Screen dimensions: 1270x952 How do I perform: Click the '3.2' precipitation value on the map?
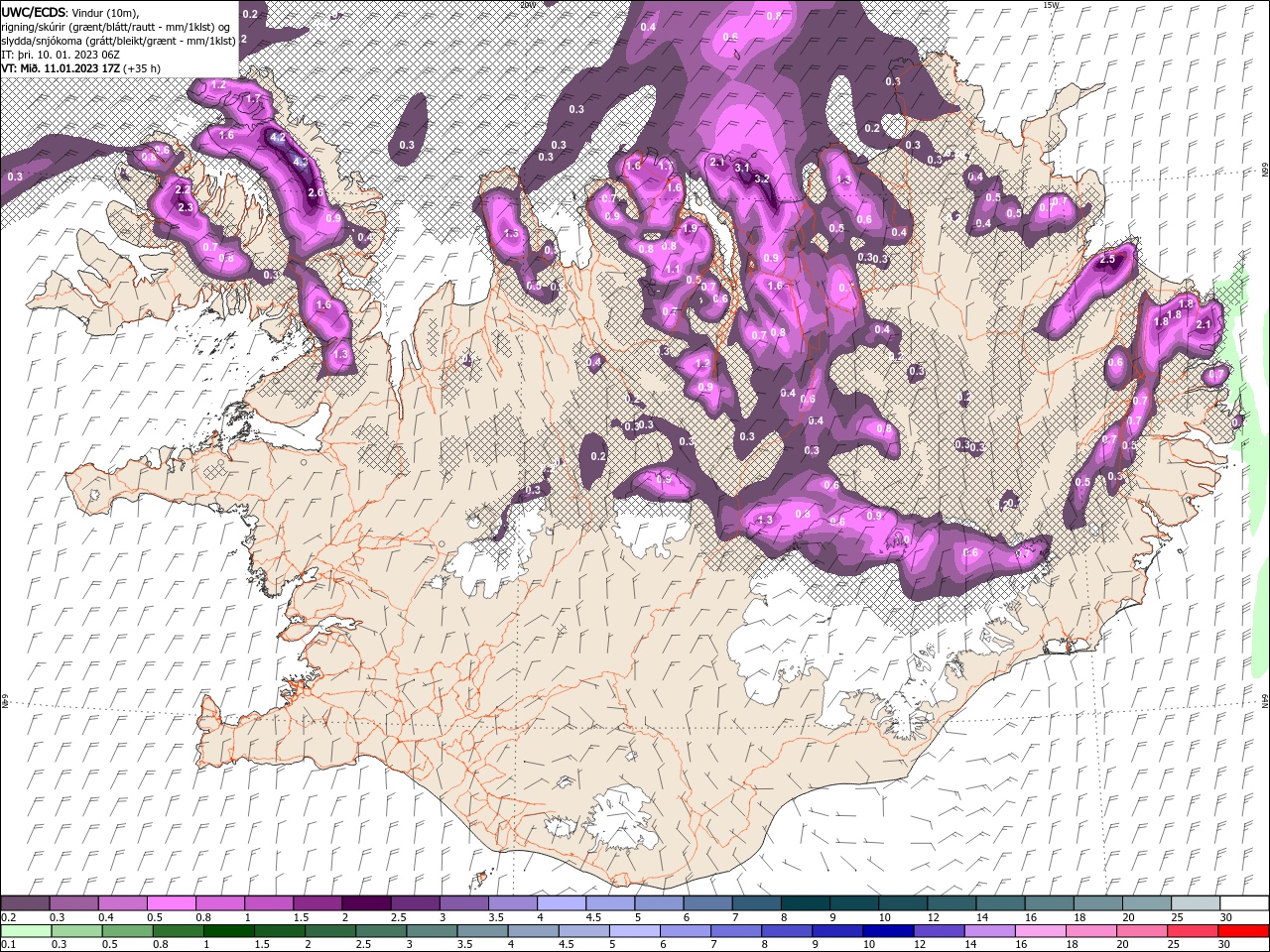tap(762, 179)
